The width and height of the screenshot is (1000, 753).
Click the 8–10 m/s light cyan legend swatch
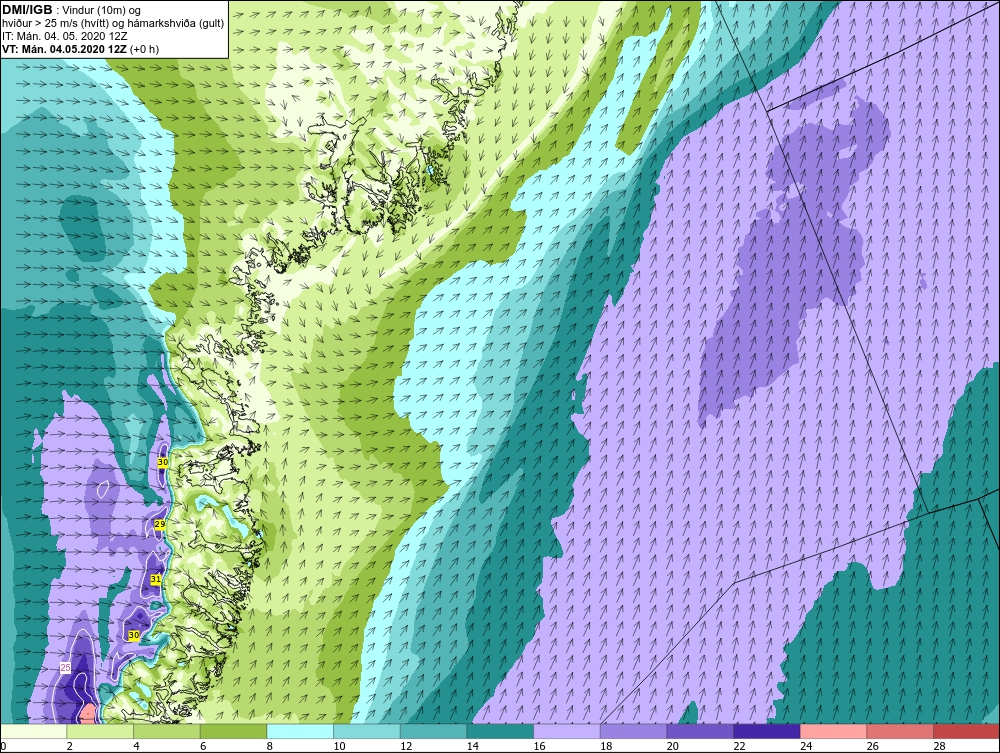pyautogui.click(x=300, y=731)
